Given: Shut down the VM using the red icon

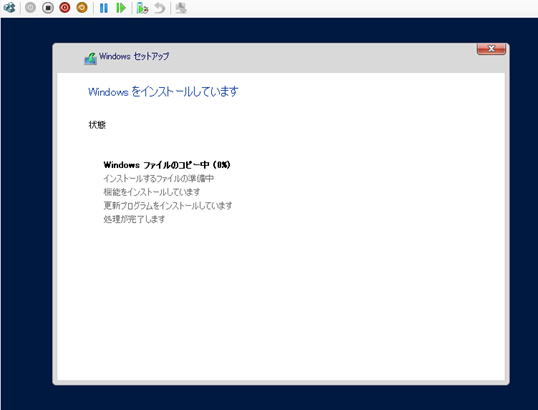Looking at the screenshot, I should point(65,8).
